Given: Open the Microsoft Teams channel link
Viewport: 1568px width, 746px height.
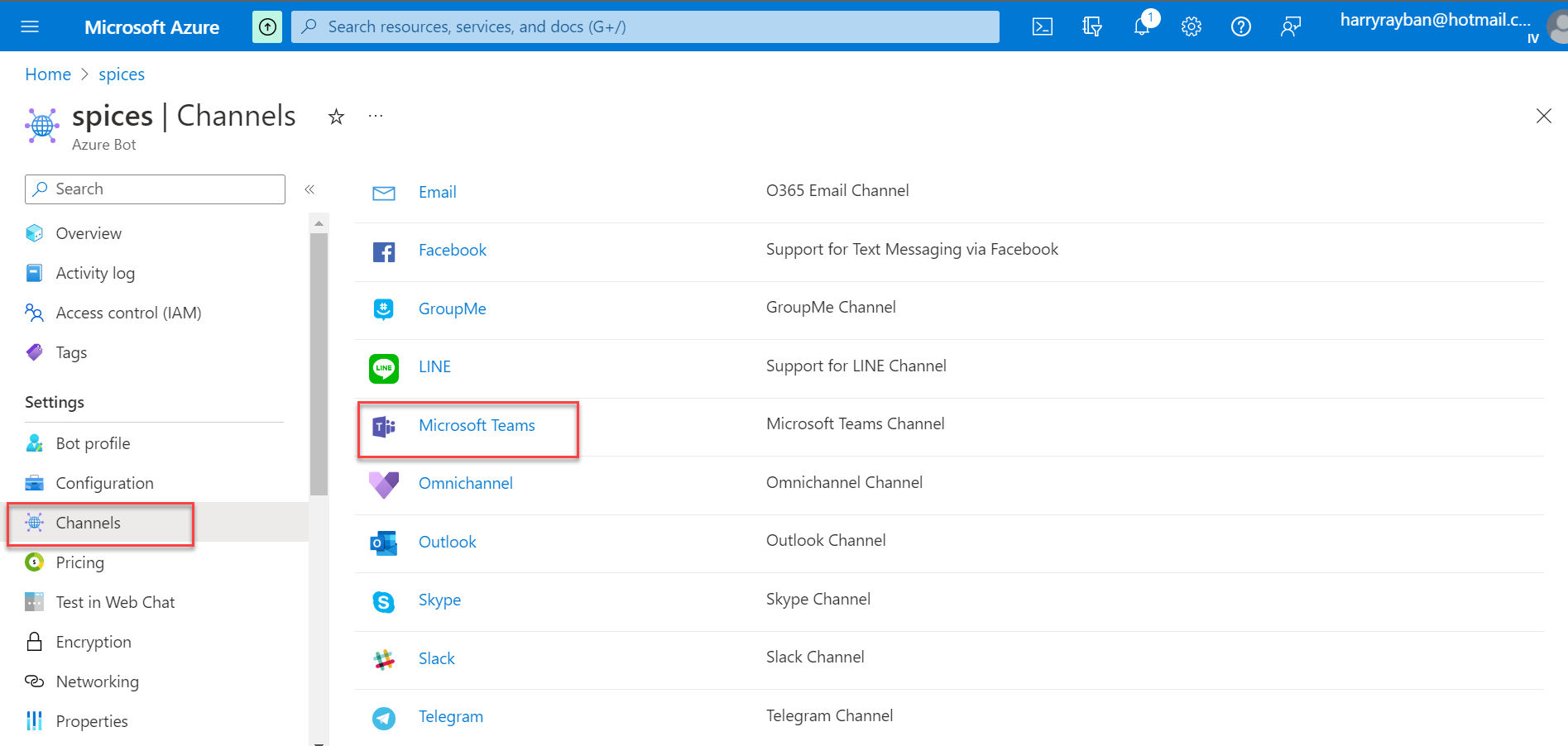Looking at the screenshot, I should (x=477, y=426).
